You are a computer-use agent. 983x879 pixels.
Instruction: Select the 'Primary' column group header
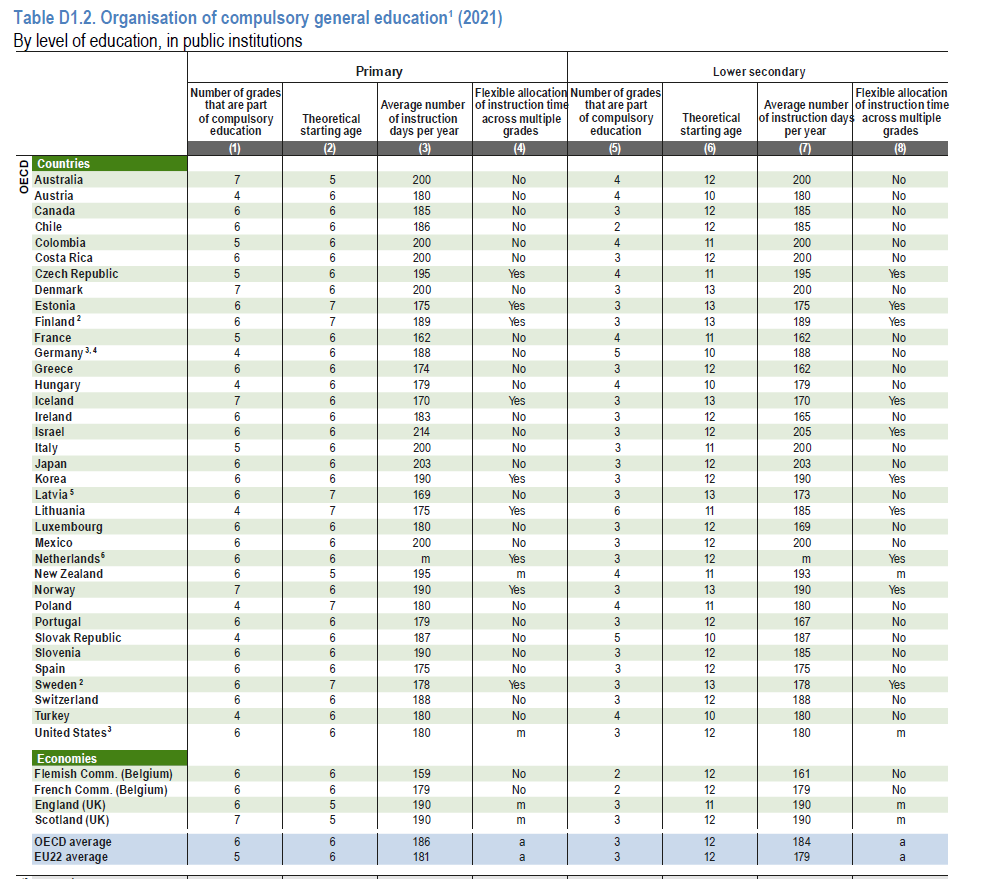coord(379,71)
